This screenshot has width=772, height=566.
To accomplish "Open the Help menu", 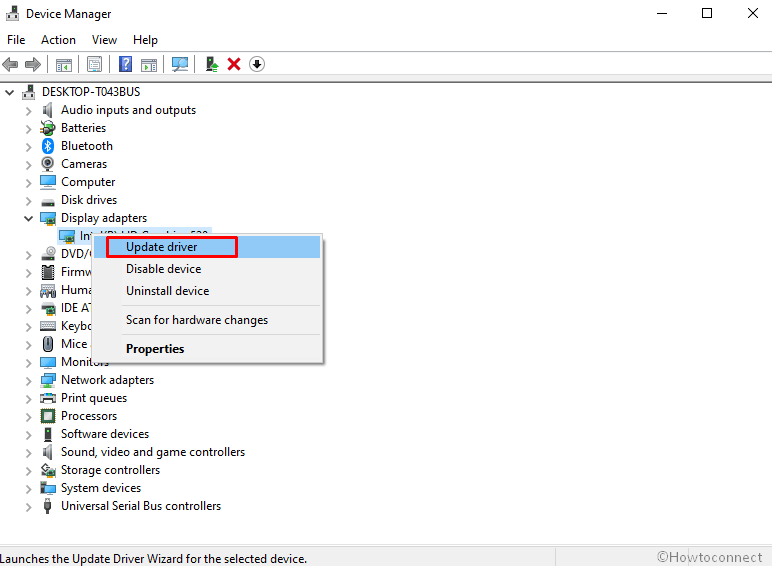I will point(145,40).
